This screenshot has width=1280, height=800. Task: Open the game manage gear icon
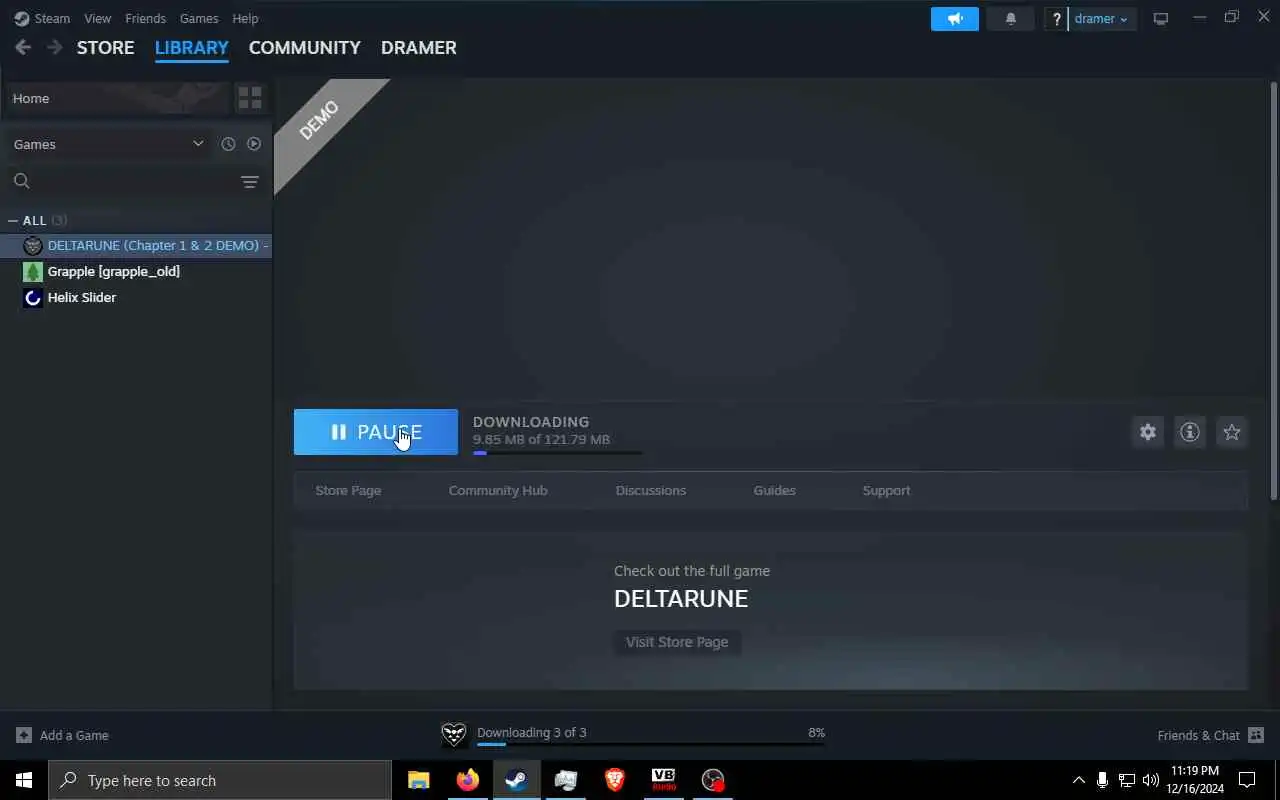(1148, 432)
